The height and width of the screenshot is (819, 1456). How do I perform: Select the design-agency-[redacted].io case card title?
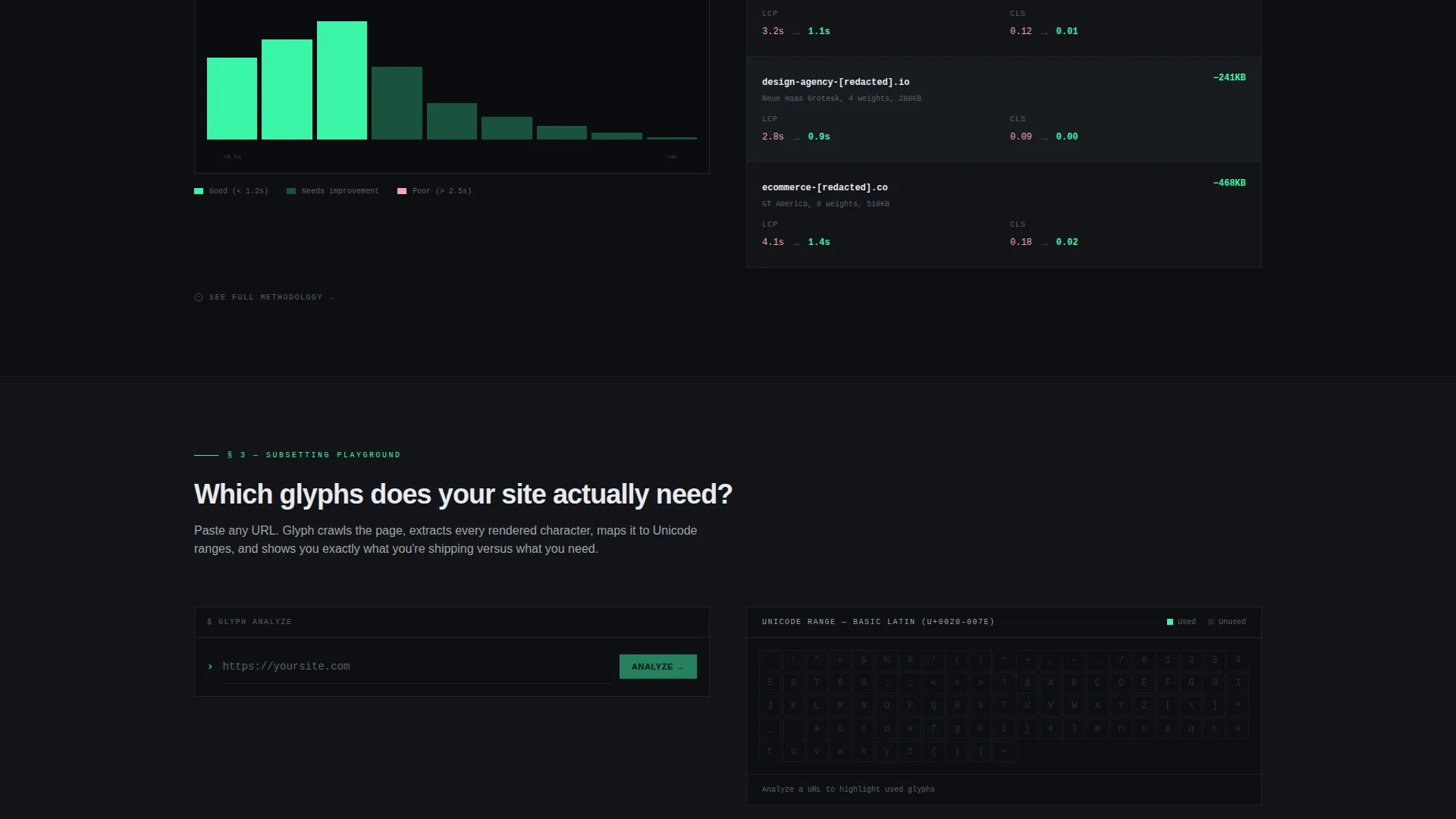[x=836, y=82]
